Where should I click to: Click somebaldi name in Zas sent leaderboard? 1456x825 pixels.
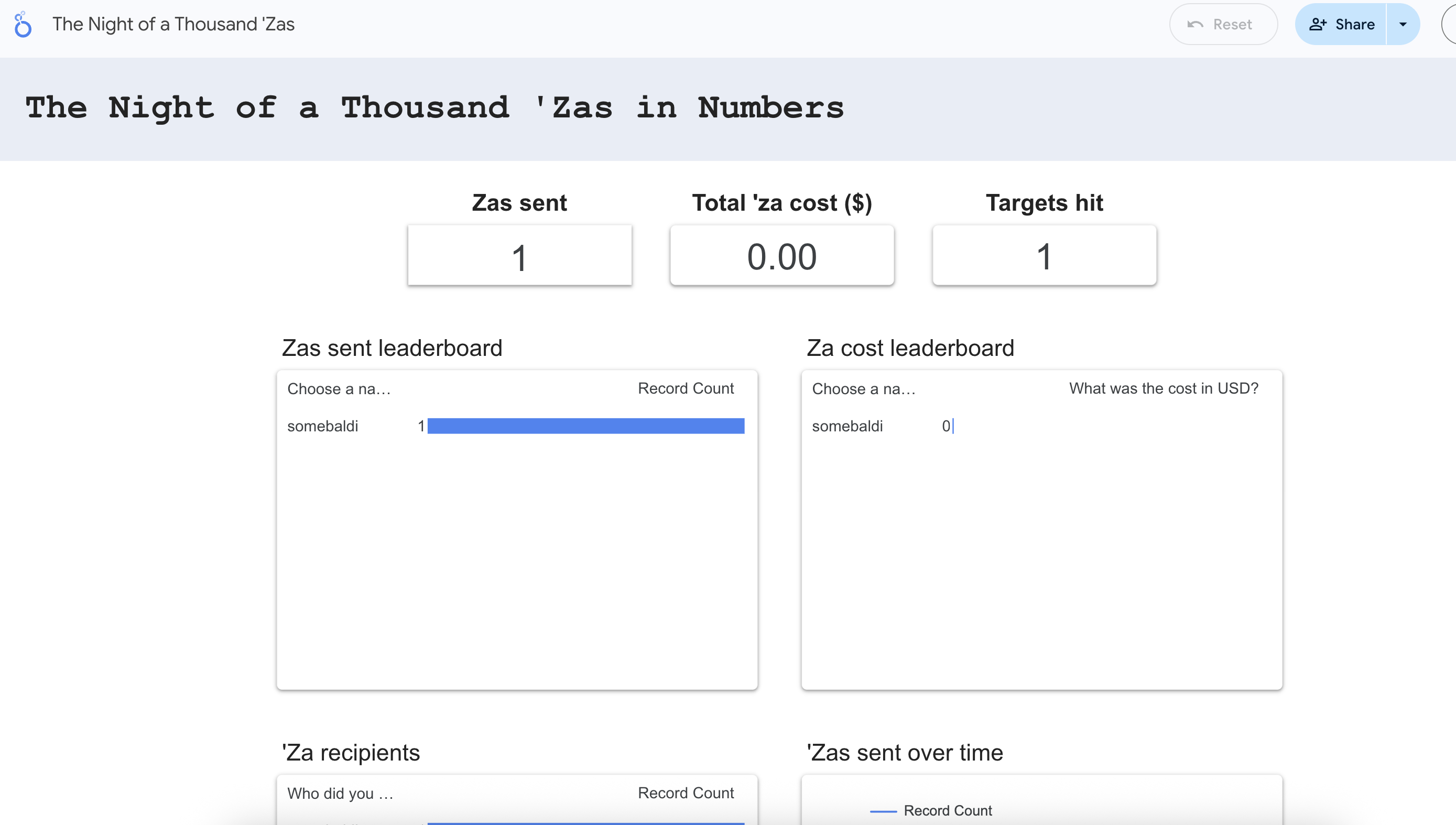click(x=322, y=426)
